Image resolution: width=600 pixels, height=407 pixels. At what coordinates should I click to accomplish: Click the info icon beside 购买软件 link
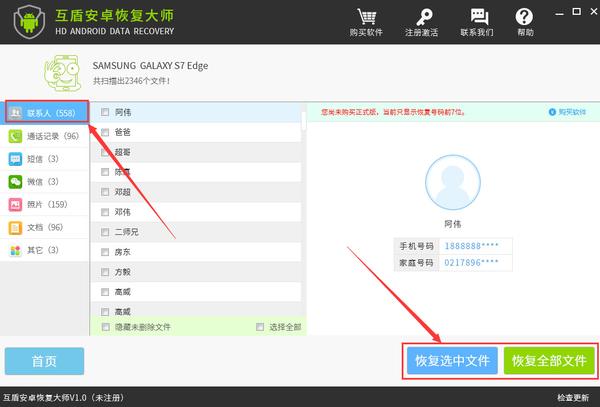point(552,112)
